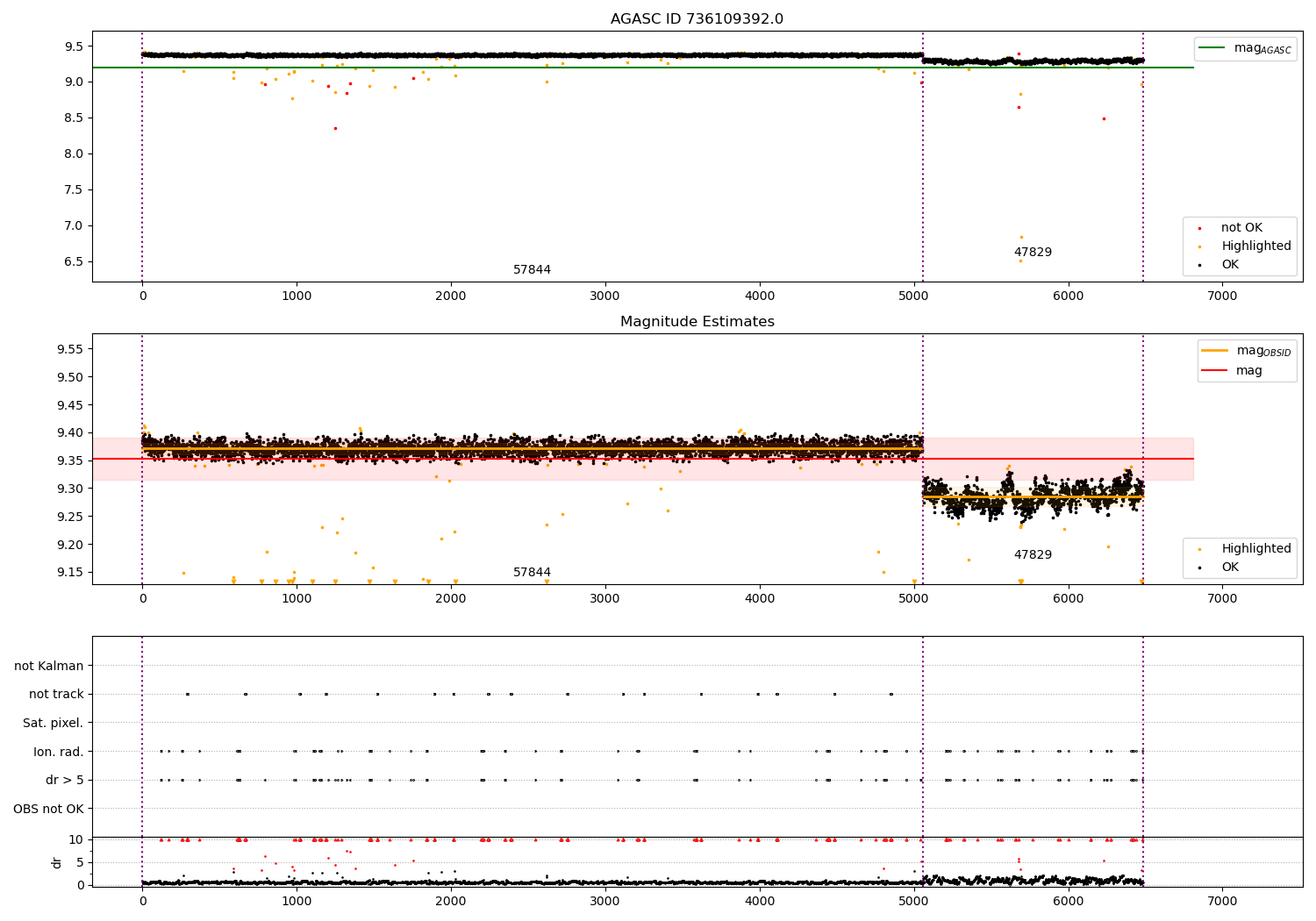Click the 'not track' row label

56,695
